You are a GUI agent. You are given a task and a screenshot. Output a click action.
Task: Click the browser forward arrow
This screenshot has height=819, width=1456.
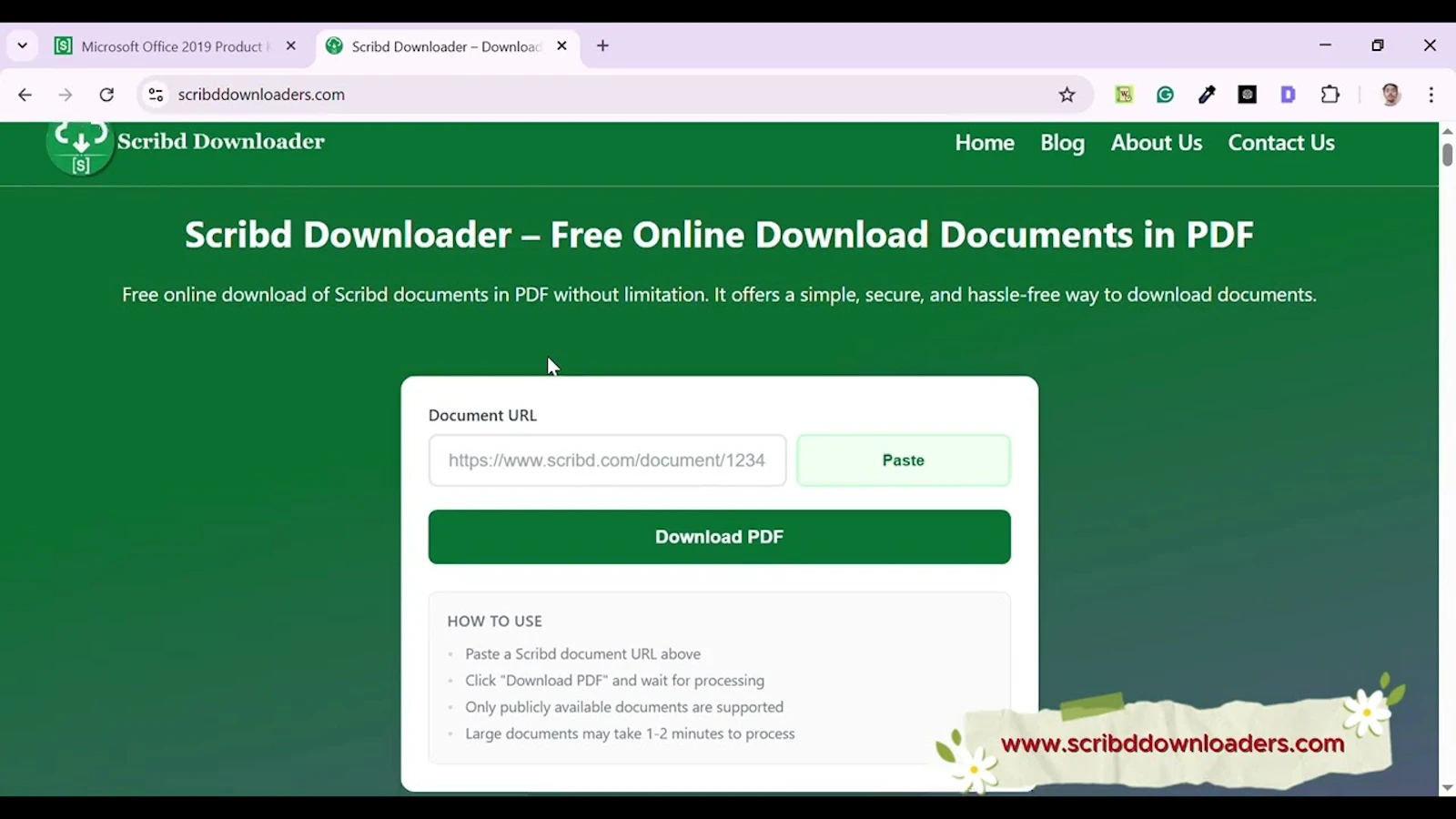pos(66,95)
